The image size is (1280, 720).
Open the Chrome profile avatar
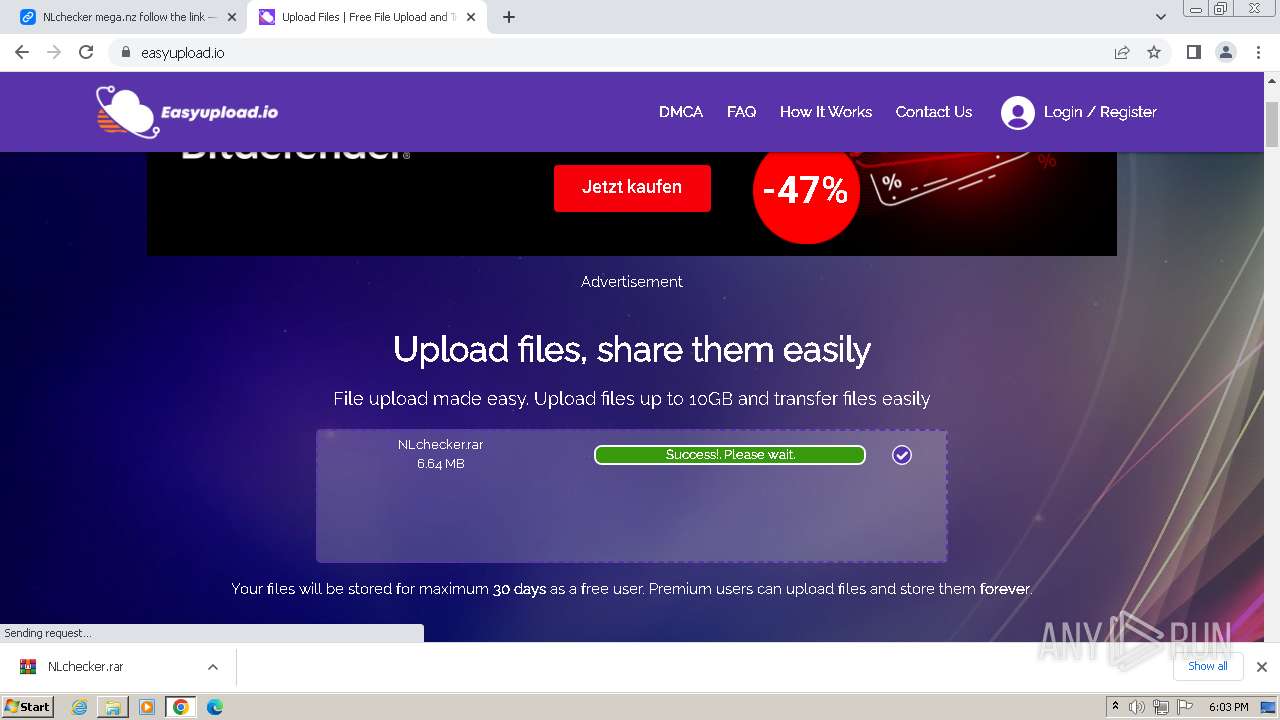point(1225,52)
